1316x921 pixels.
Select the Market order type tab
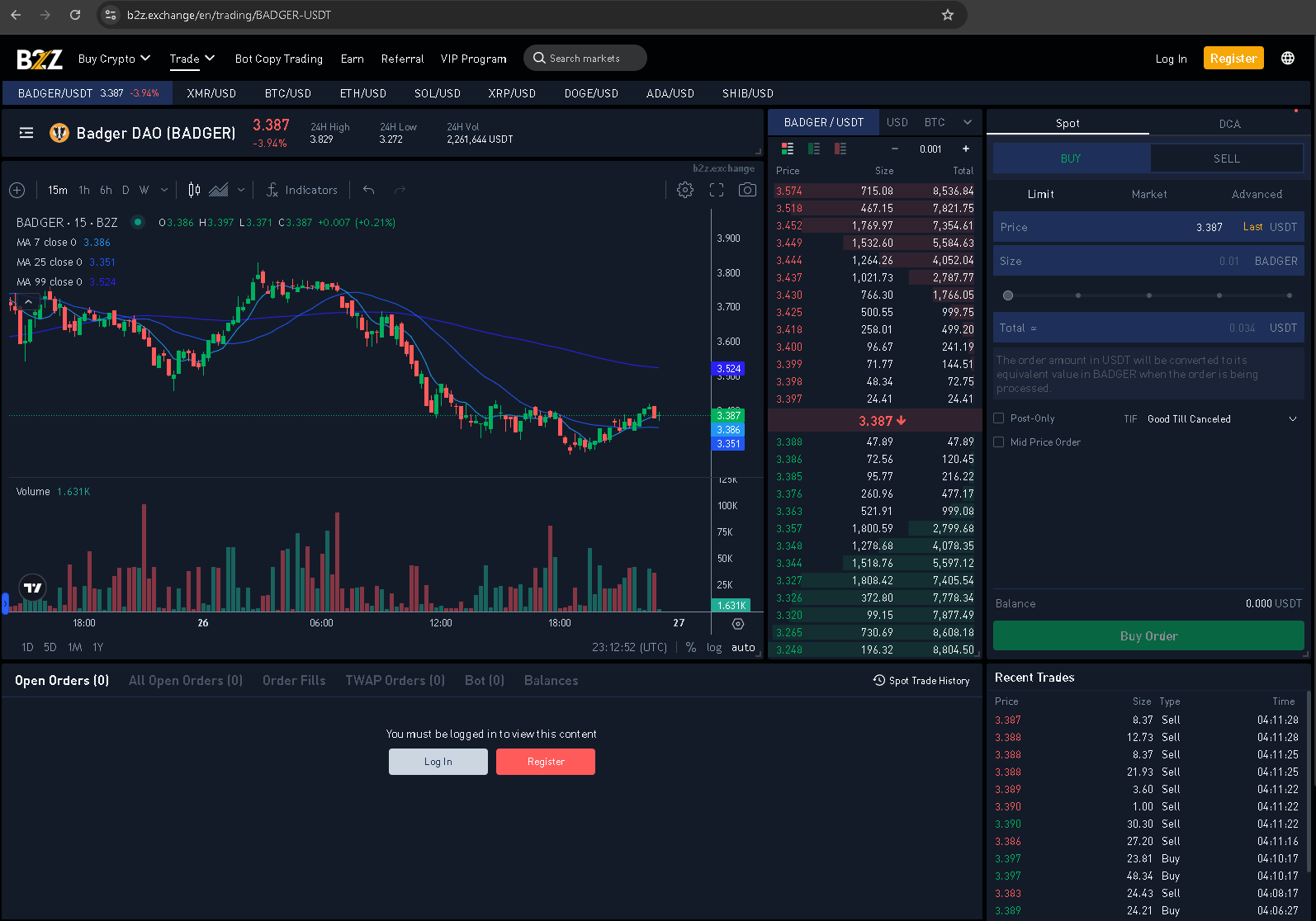(1149, 194)
